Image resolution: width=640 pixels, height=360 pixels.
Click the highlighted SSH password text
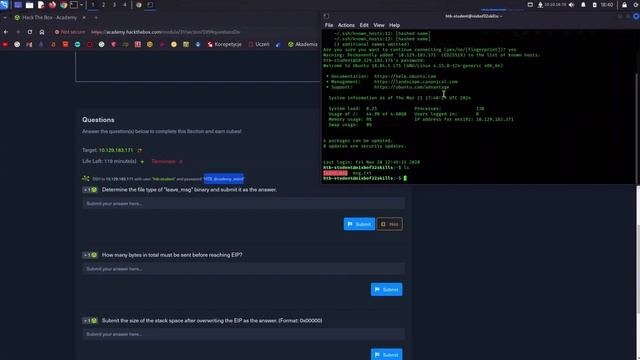224,179
